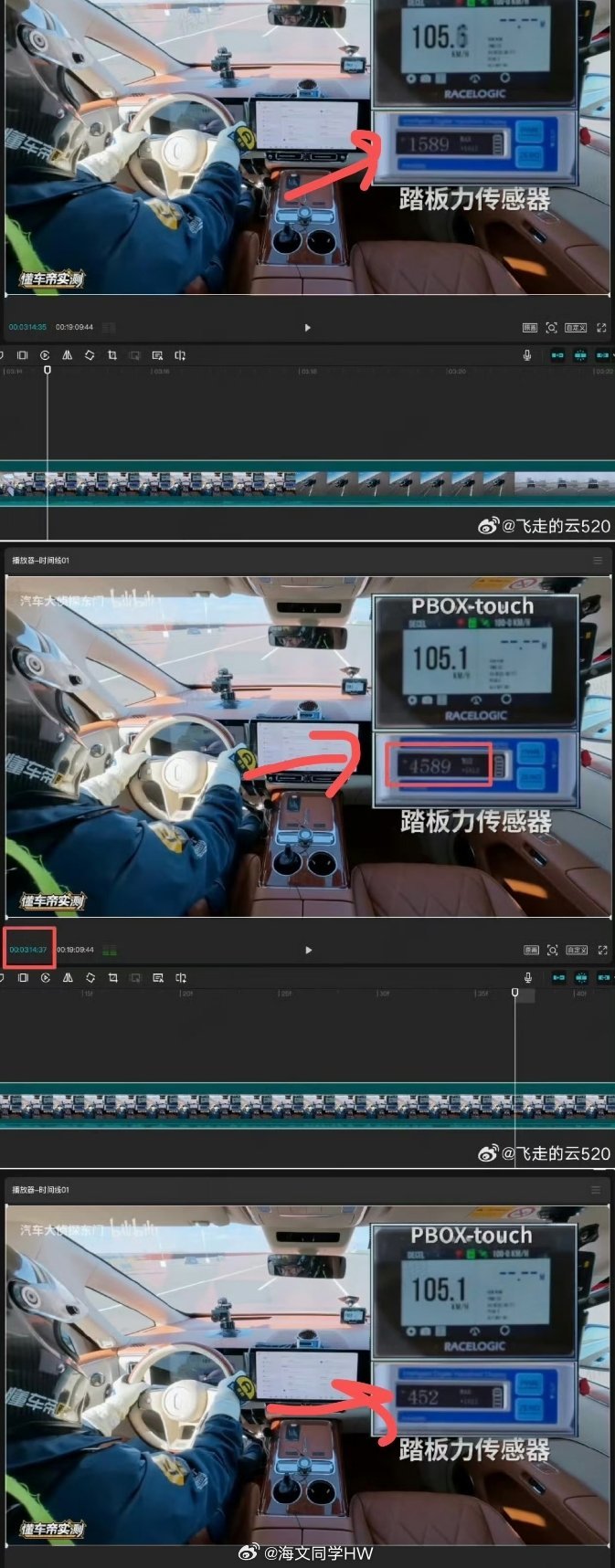Click the top timeline playhead marker
The image size is (615, 1568).
48,370
